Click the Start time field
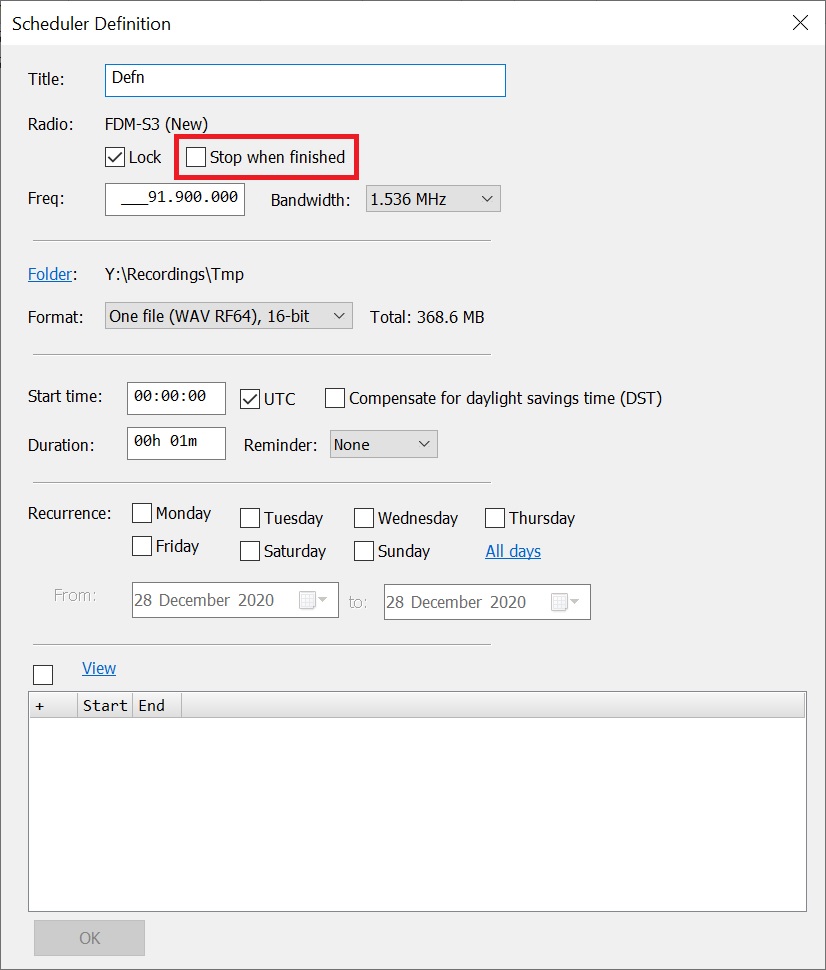 pyautogui.click(x=176, y=397)
